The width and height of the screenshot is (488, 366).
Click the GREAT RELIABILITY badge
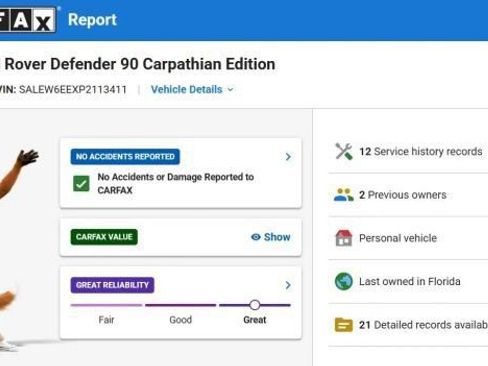pos(112,285)
